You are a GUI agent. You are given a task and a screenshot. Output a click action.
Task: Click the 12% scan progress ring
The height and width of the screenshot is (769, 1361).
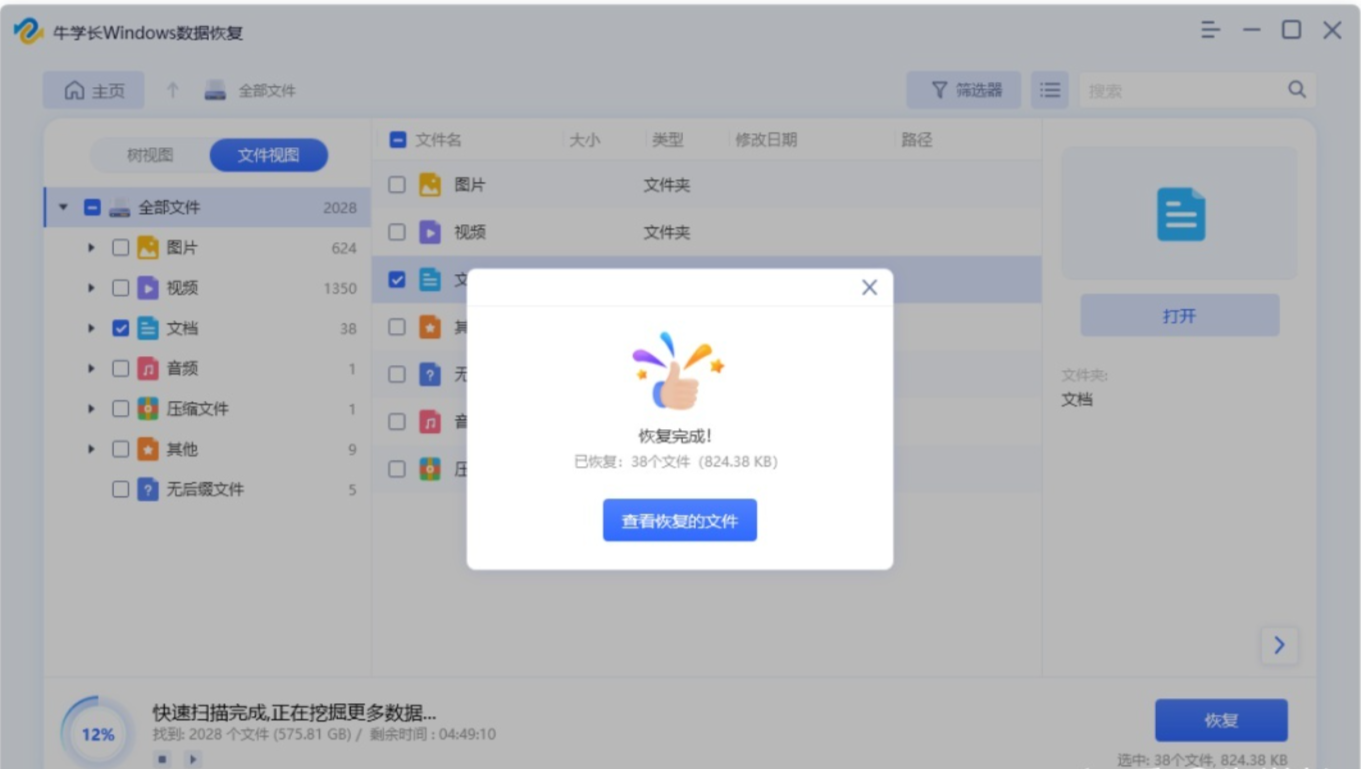(97, 733)
